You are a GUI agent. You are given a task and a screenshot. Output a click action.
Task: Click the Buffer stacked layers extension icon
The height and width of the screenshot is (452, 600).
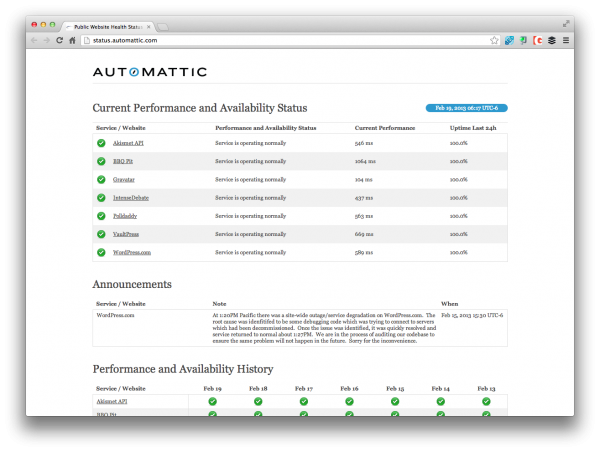coord(552,40)
